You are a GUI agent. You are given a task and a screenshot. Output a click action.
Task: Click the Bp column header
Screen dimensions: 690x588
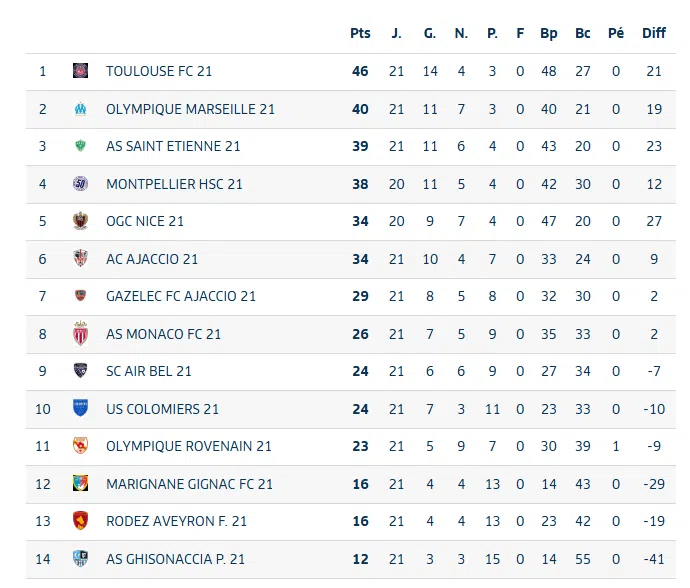click(549, 33)
